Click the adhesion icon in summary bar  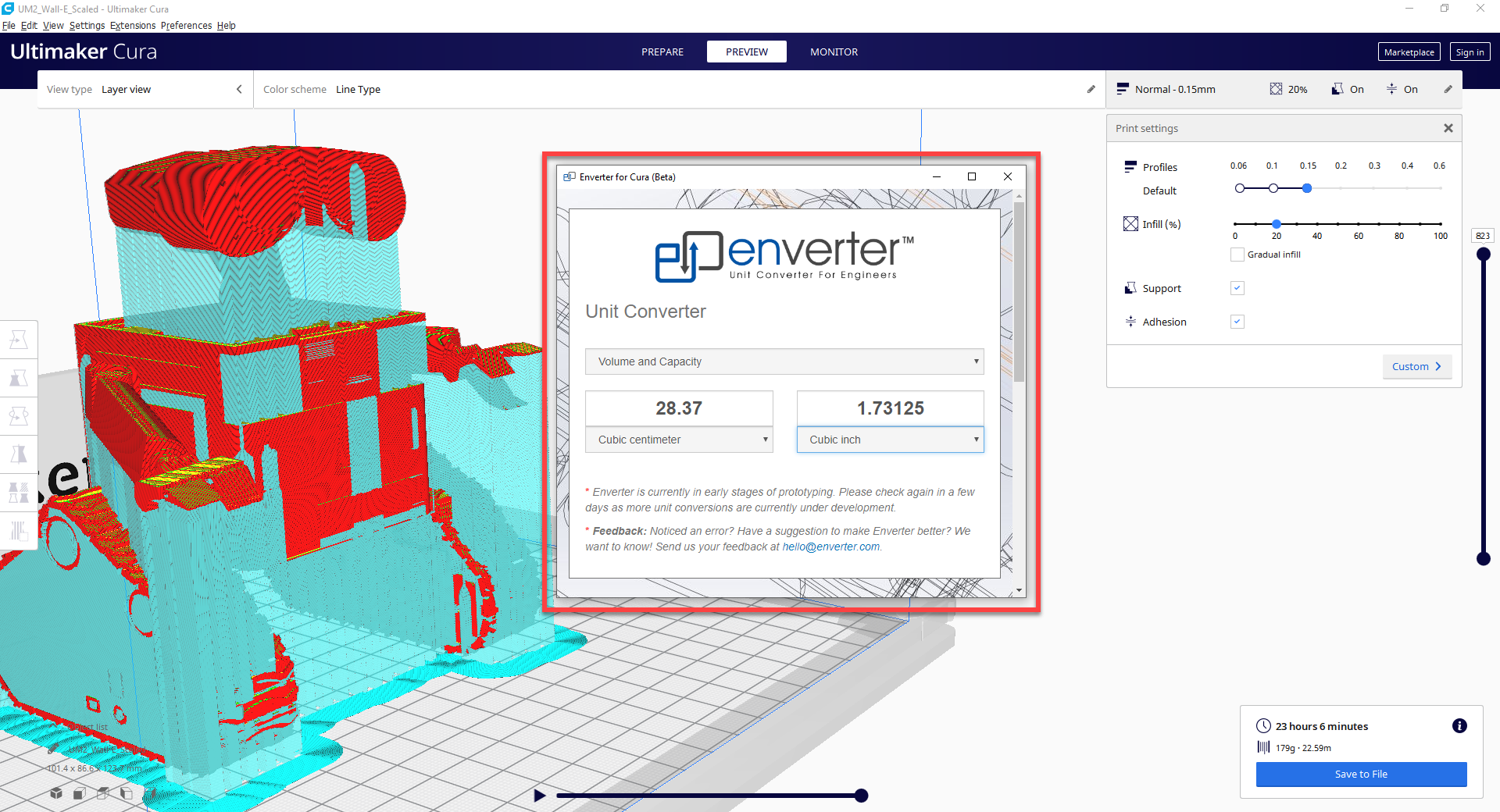pyautogui.click(x=1391, y=89)
